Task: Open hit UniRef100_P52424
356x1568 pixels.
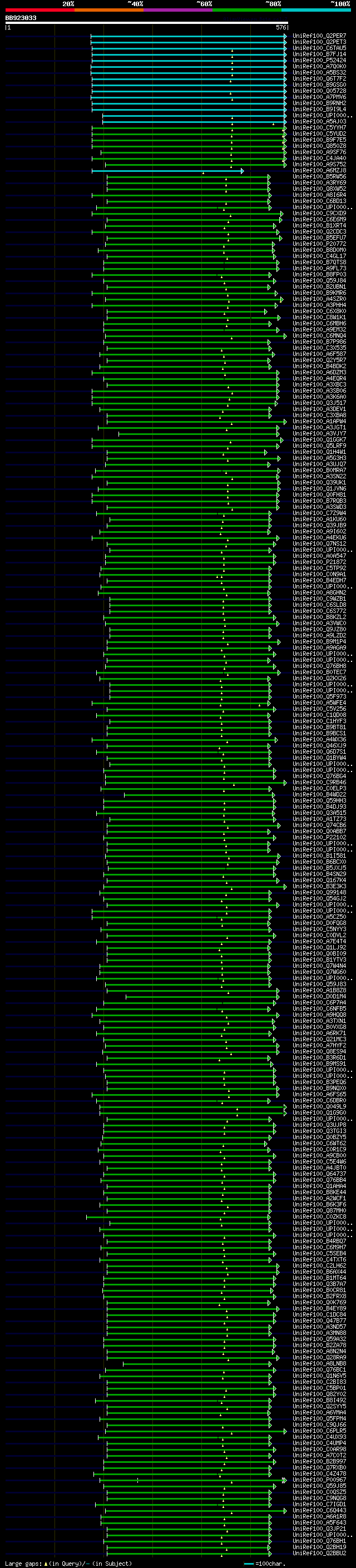Action: tap(319, 60)
